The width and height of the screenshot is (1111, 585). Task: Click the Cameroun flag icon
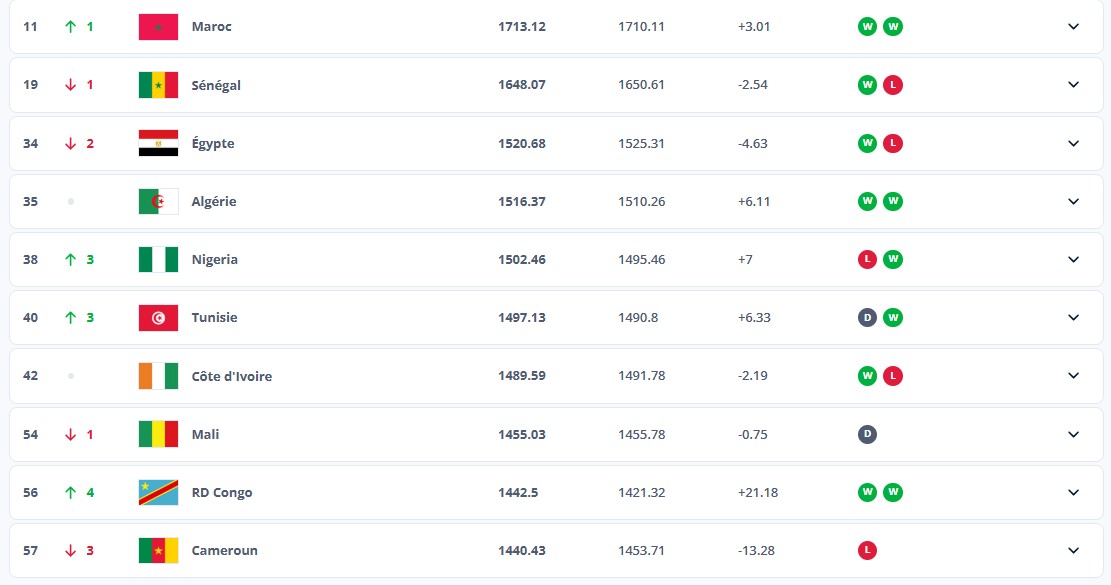[158, 550]
